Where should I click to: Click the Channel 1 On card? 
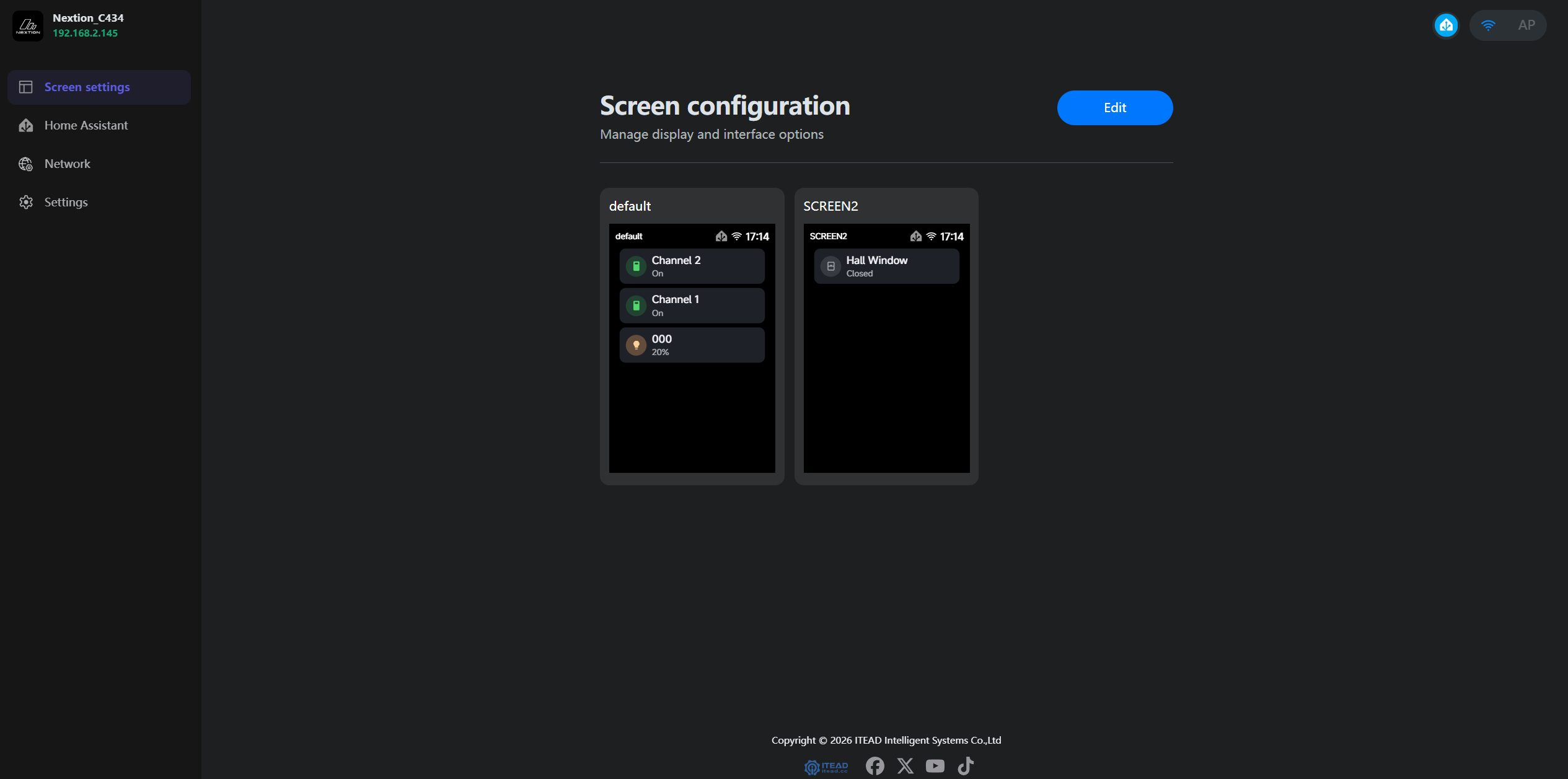tap(692, 306)
